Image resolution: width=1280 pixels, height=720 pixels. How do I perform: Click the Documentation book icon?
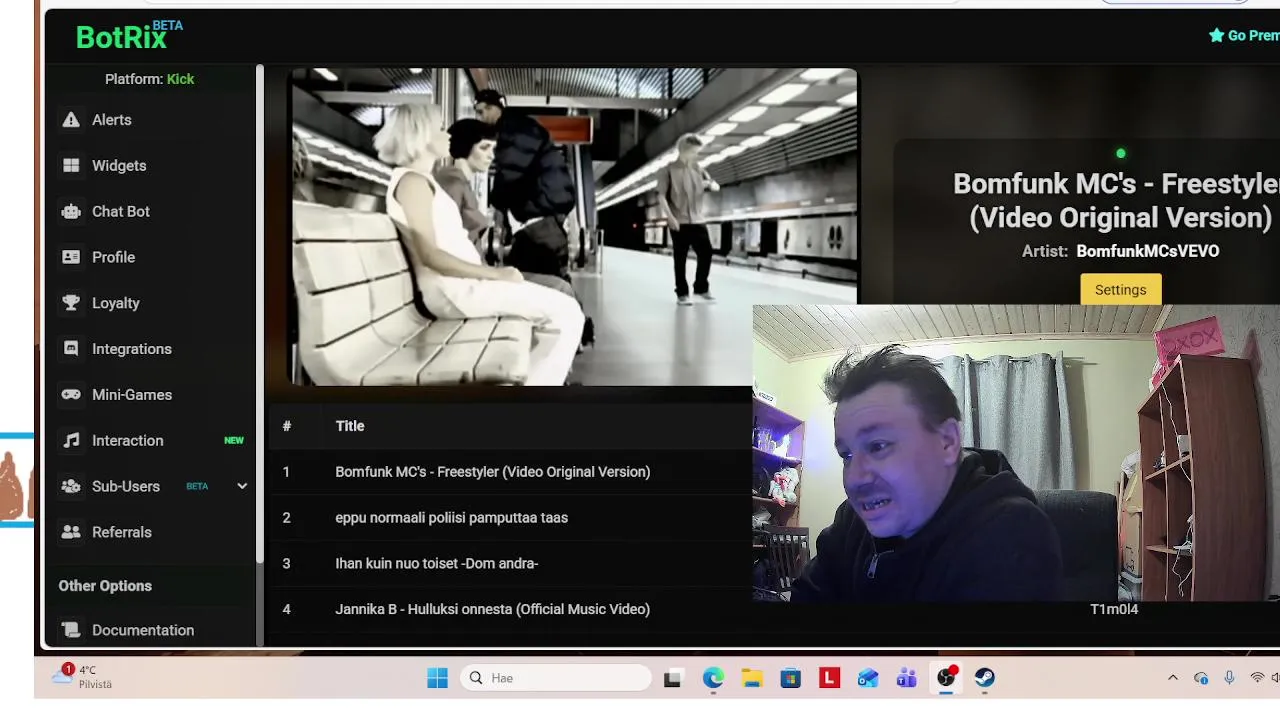[71, 630]
